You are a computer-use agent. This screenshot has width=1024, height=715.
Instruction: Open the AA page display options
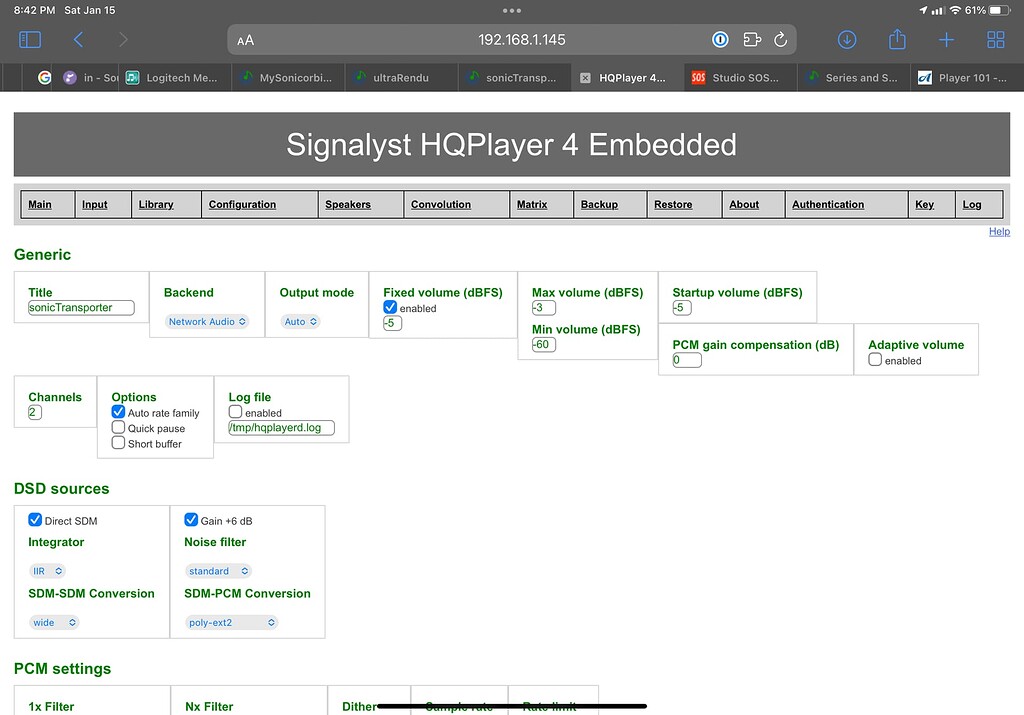click(246, 39)
